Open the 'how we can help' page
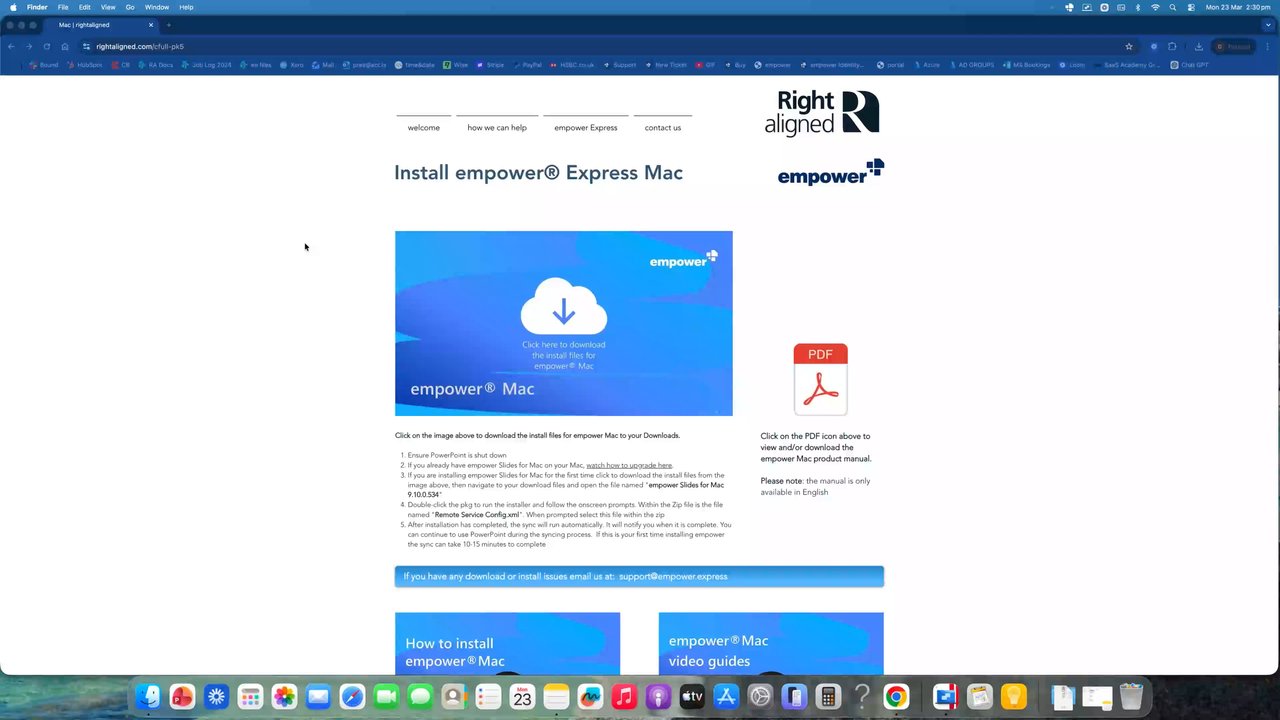Viewport: 1280px width, 720px height. click(x=497, y=128)
